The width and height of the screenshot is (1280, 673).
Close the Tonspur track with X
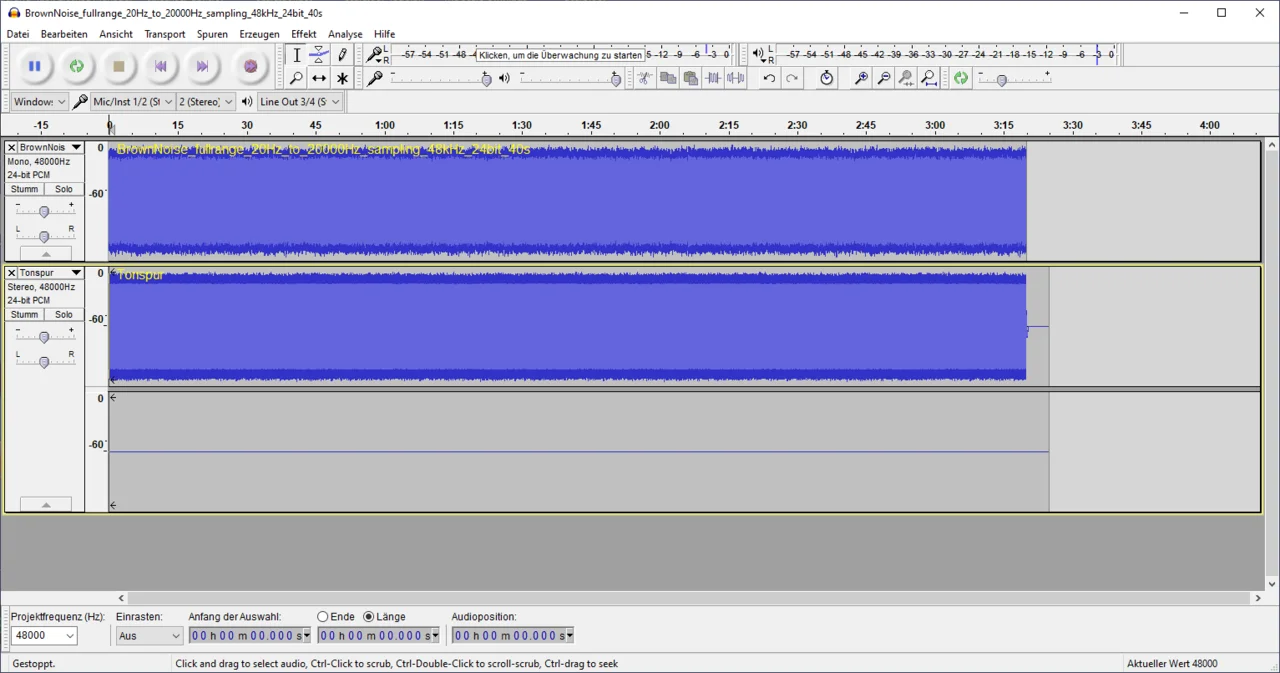(x=12, y=273)
